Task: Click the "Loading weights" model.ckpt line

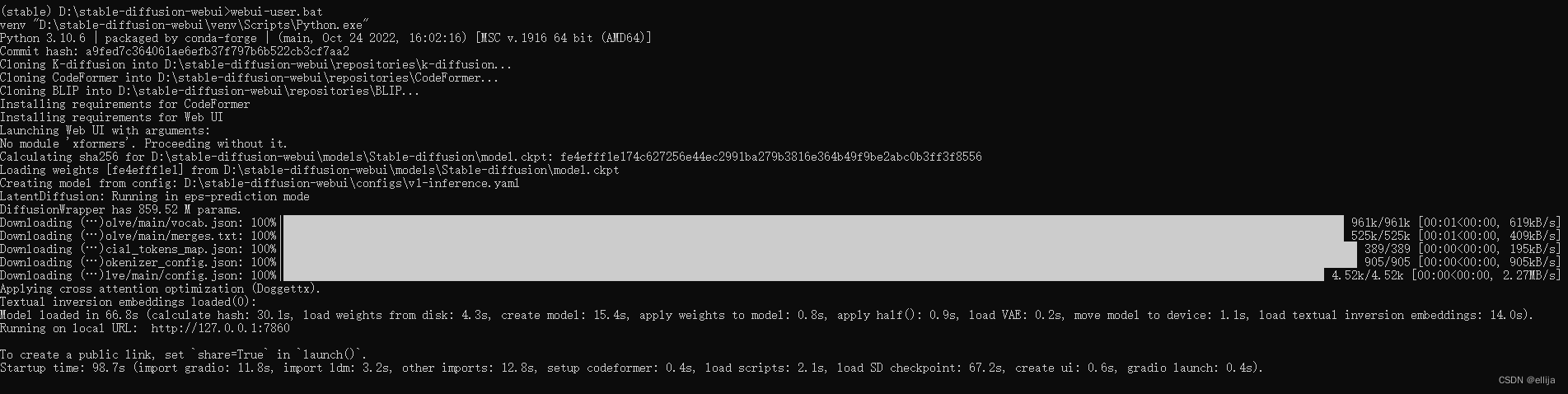Action: click(x=309, y=170)
